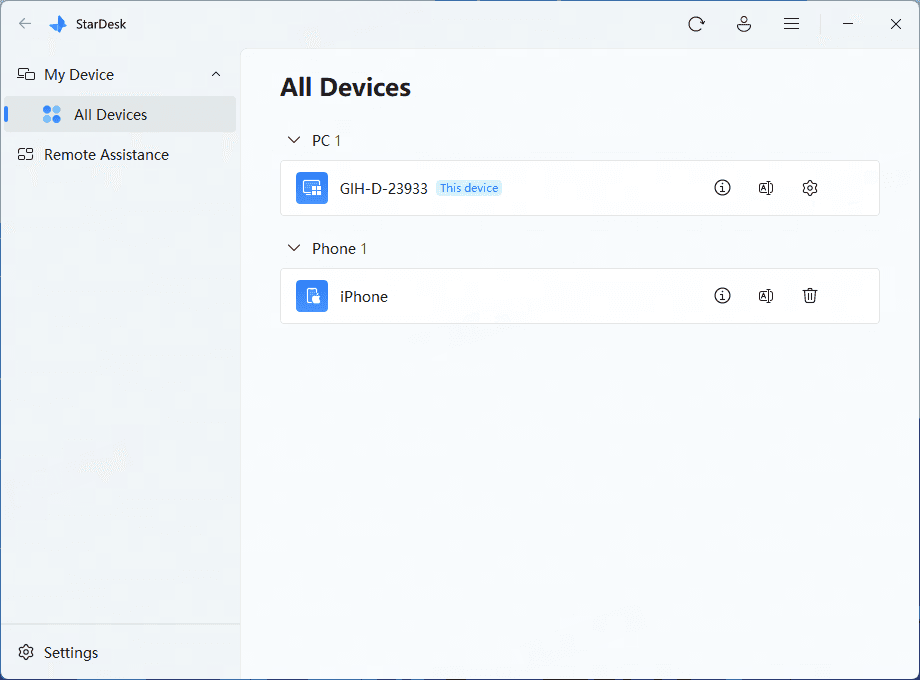
Task: Click the back arrow in the title bar
Action: pyautogui.click(x=24, y=23)
